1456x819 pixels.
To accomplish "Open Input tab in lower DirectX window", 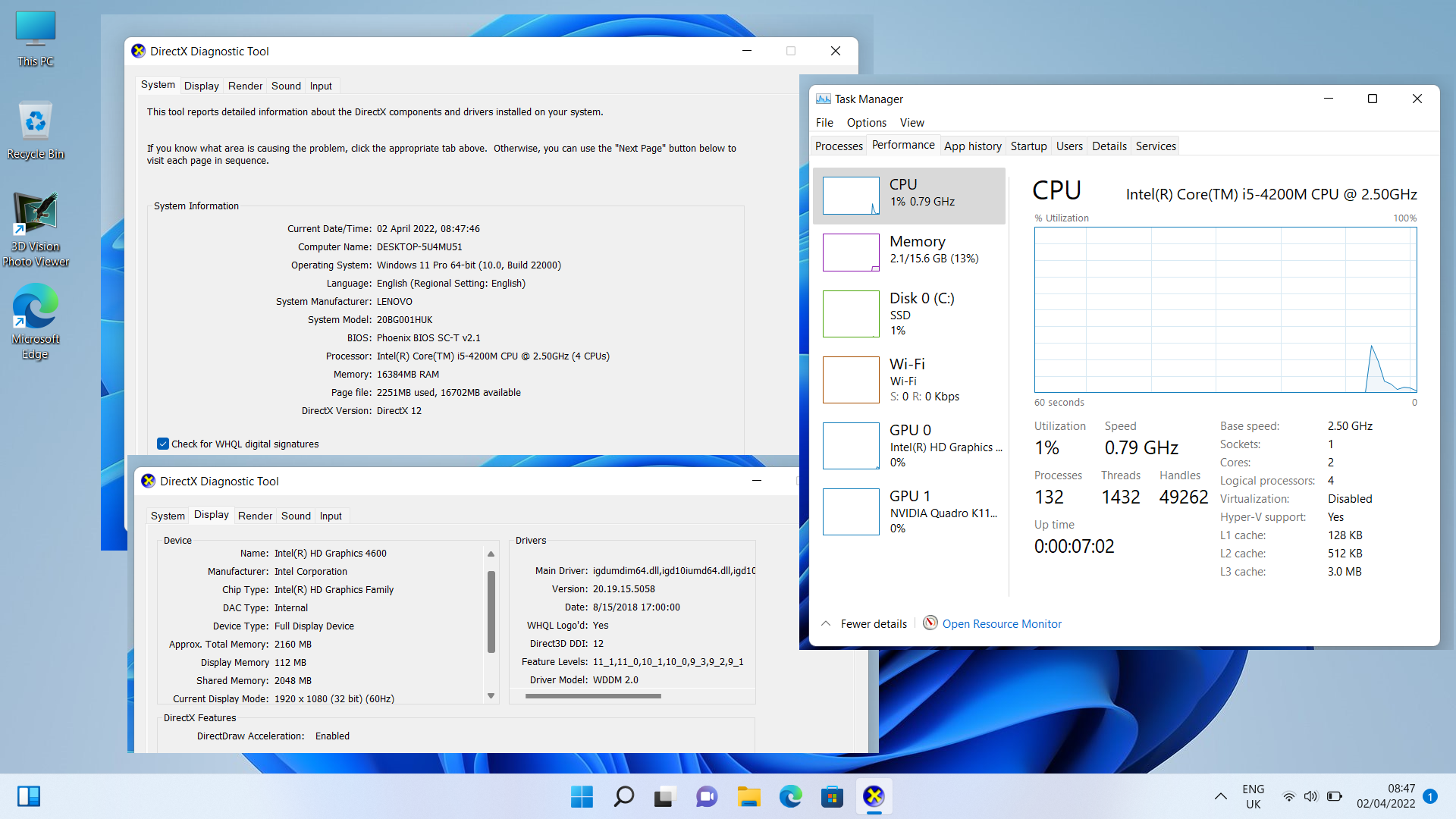I will (331, 516).
